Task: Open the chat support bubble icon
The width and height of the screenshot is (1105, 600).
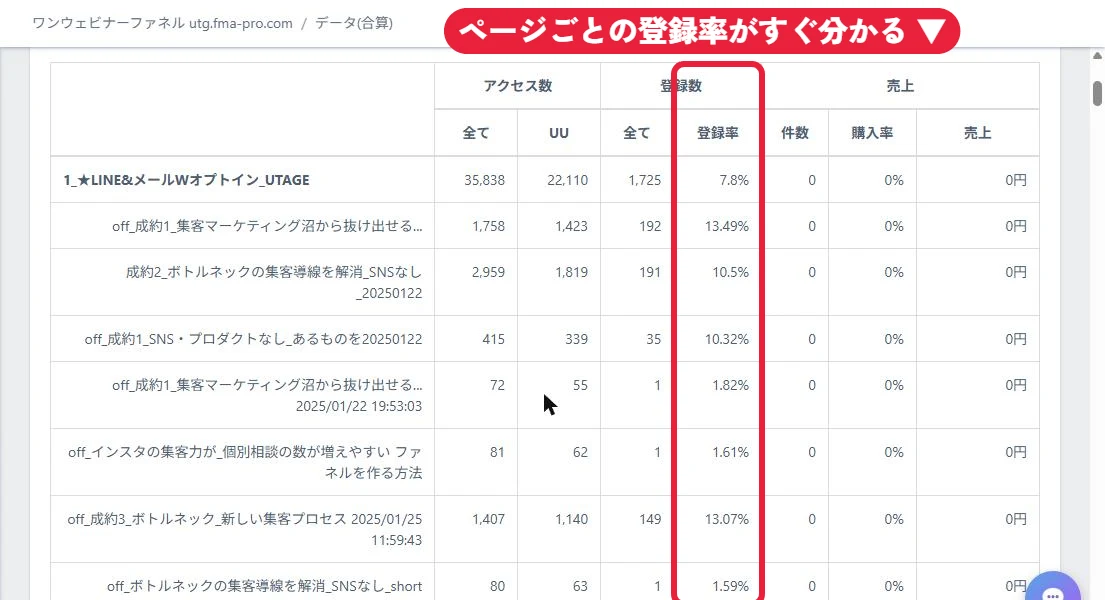Action: [1053, 589]
